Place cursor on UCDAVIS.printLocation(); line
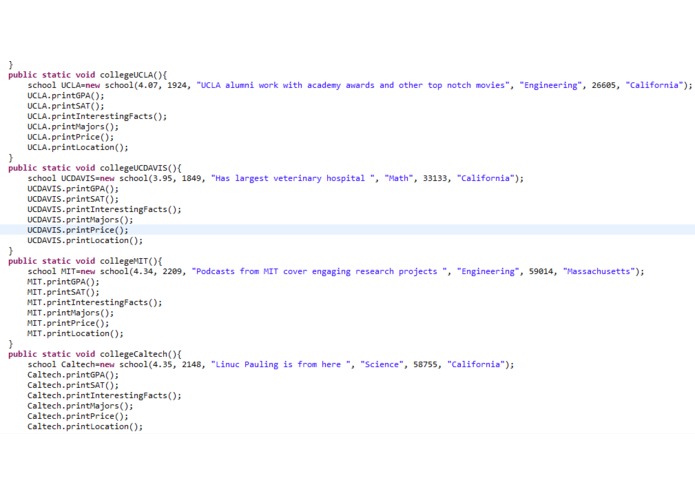 click(85, 240)
